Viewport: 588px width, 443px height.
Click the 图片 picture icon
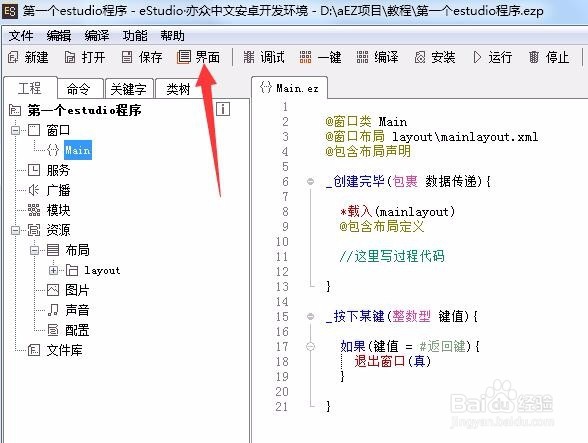point(53,290)
